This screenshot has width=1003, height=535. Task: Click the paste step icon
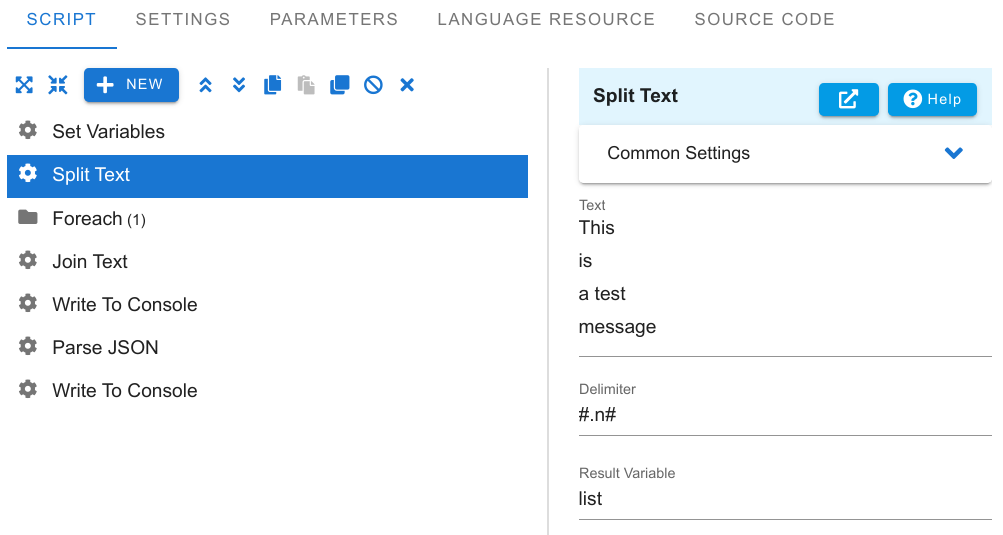point(306,84)
